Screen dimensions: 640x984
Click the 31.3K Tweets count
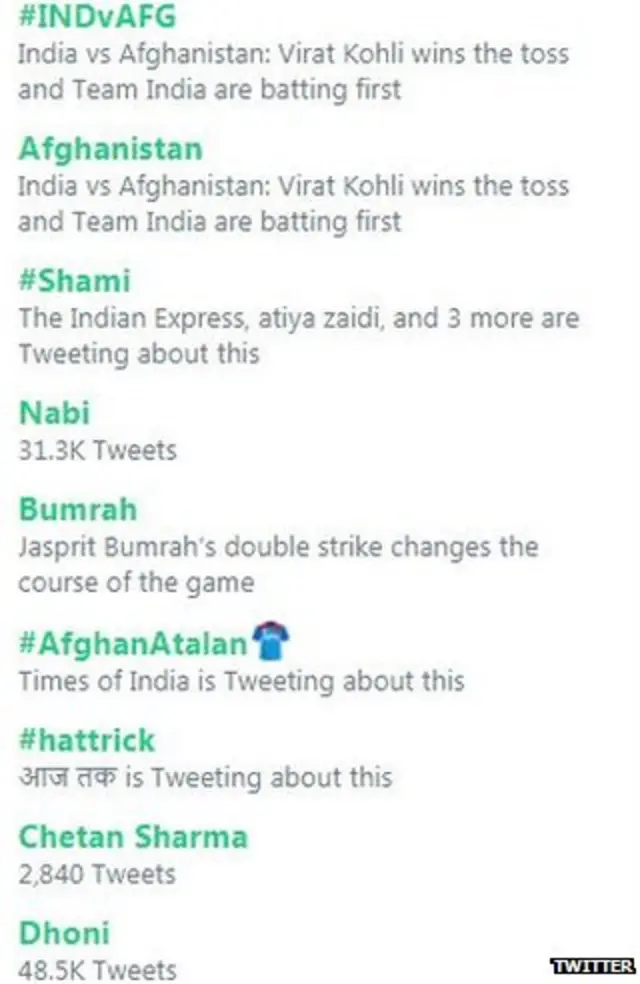click(97, 450)
